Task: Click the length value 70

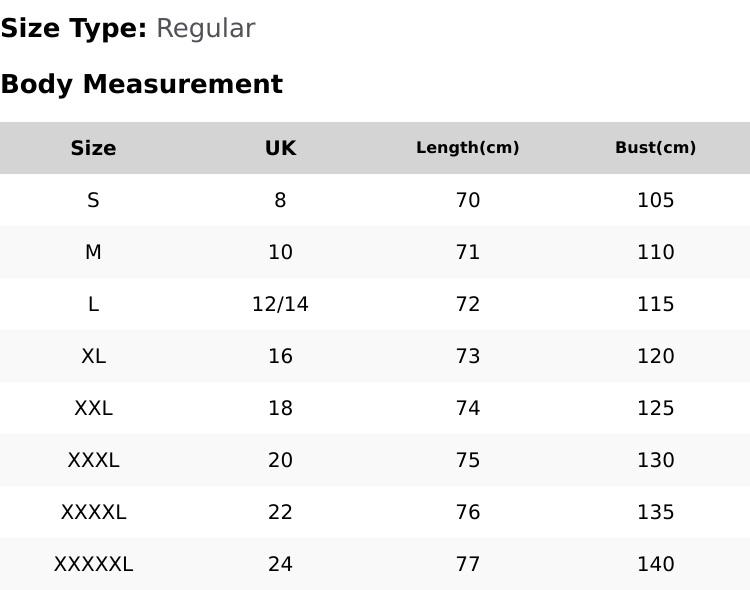Action: [468, 200]
